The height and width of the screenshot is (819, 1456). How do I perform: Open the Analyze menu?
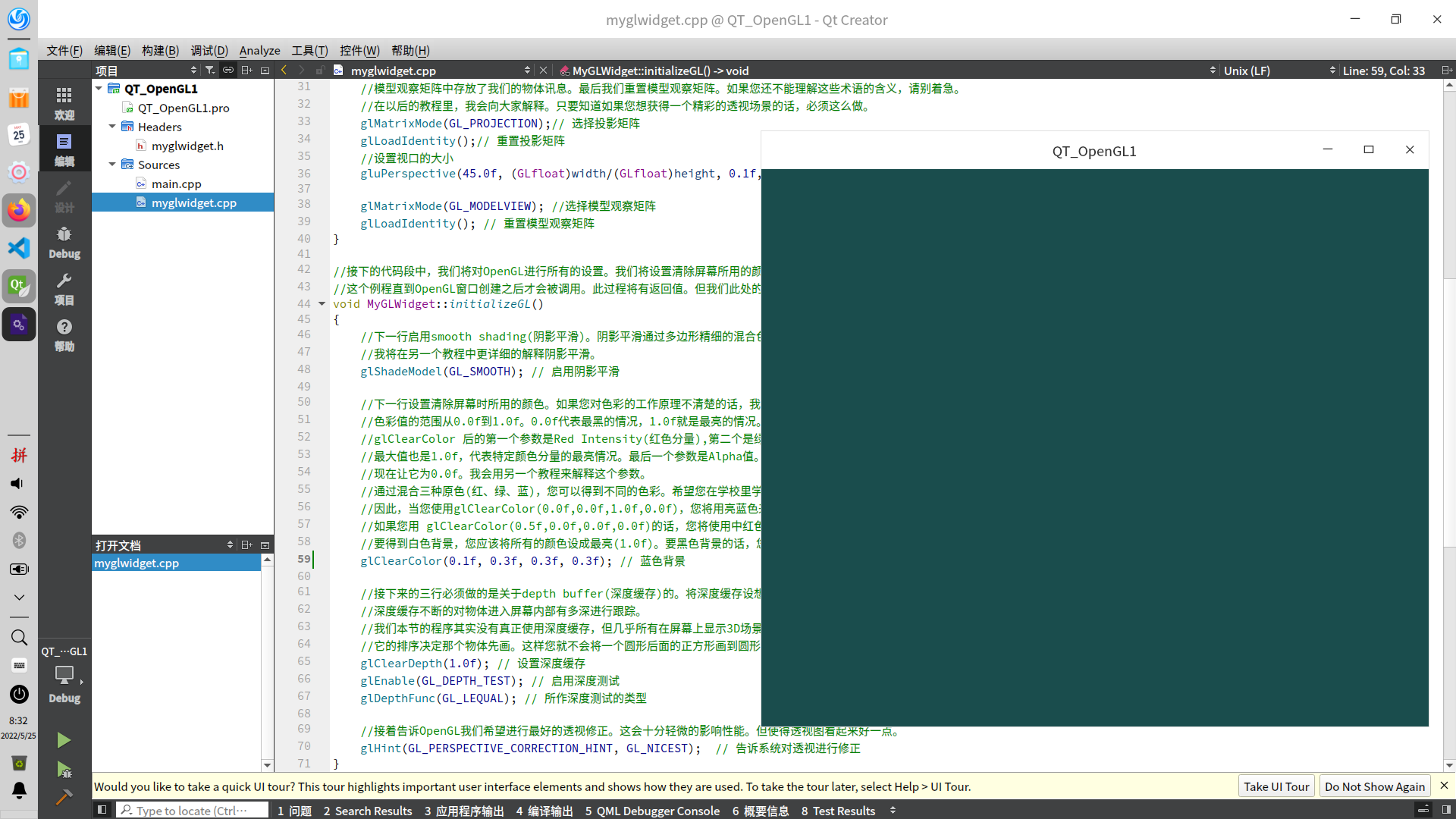tap(259, 50)
